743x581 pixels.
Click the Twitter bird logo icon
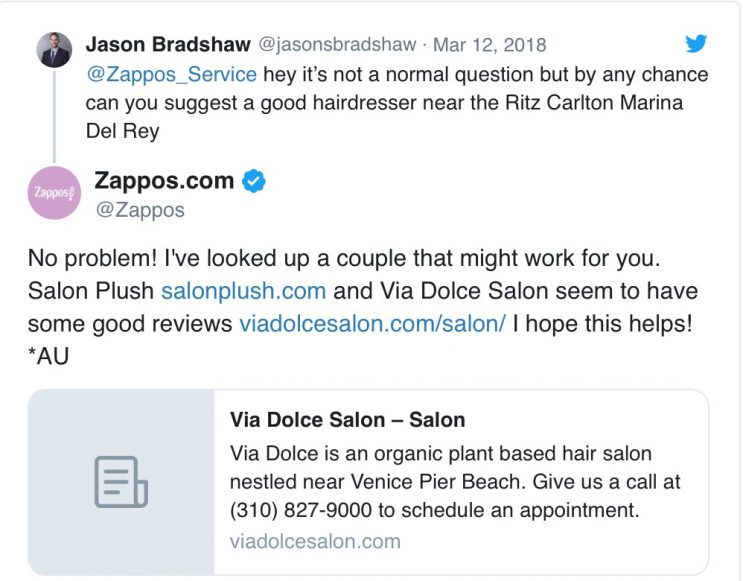(696, 43)
